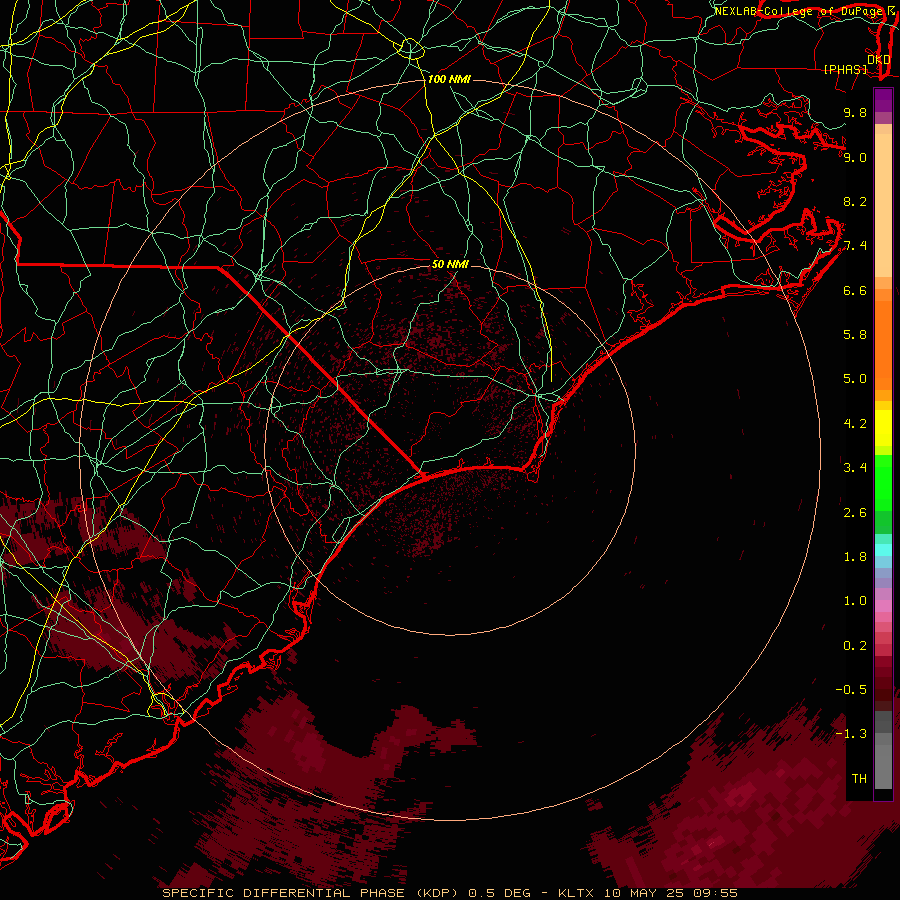Click the 100 NMI range ring label
Image resolution: width=900 pixels, height=900 pixels.
(x=449, y=79)
